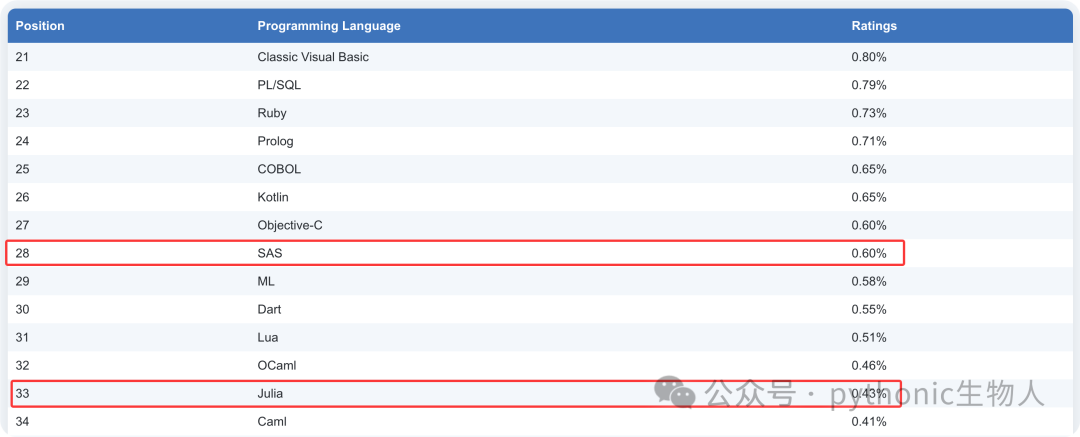1080x437 pixels.
Task: Click position number 32
Action: (23, 365)
